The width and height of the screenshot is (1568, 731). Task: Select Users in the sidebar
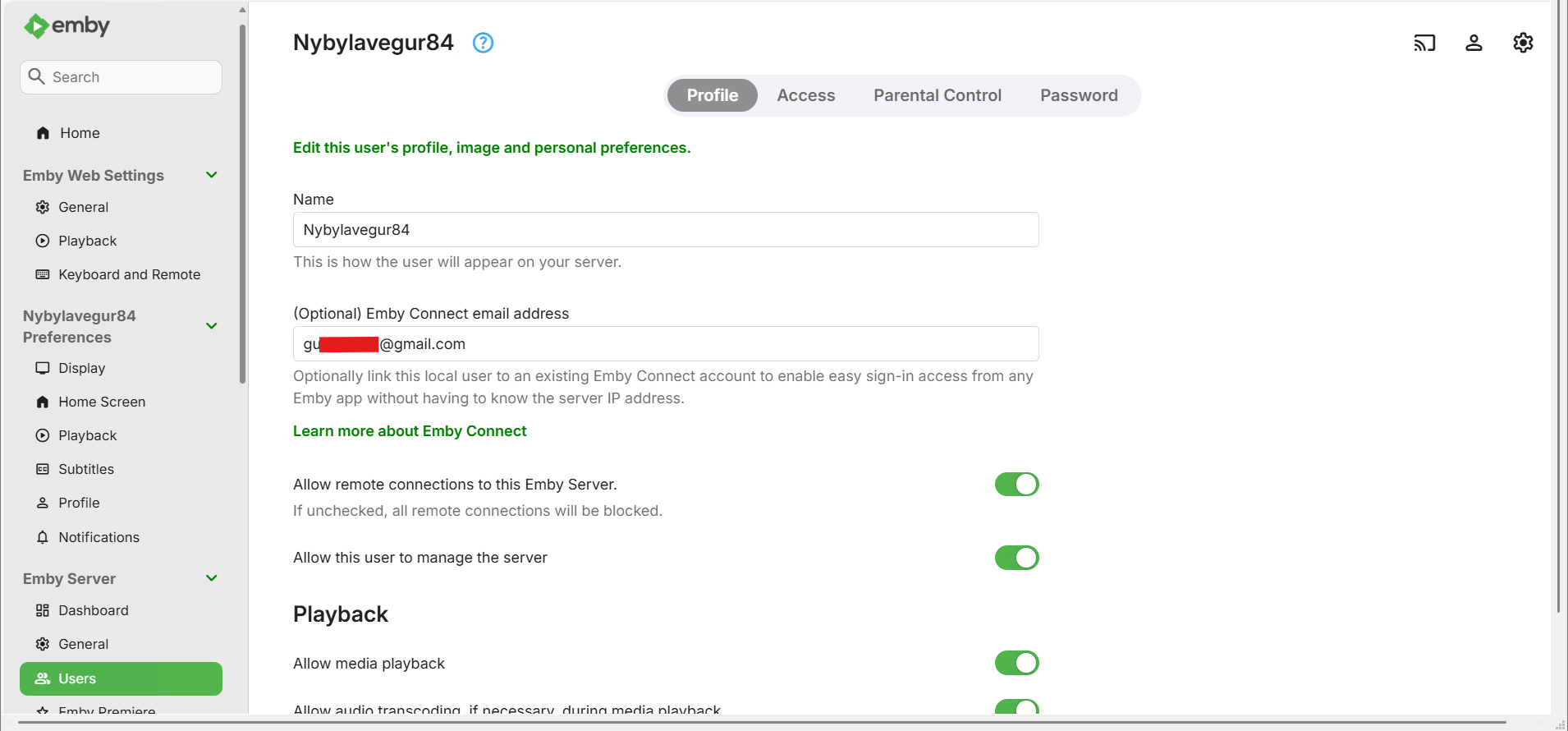[x=121, y=678]
